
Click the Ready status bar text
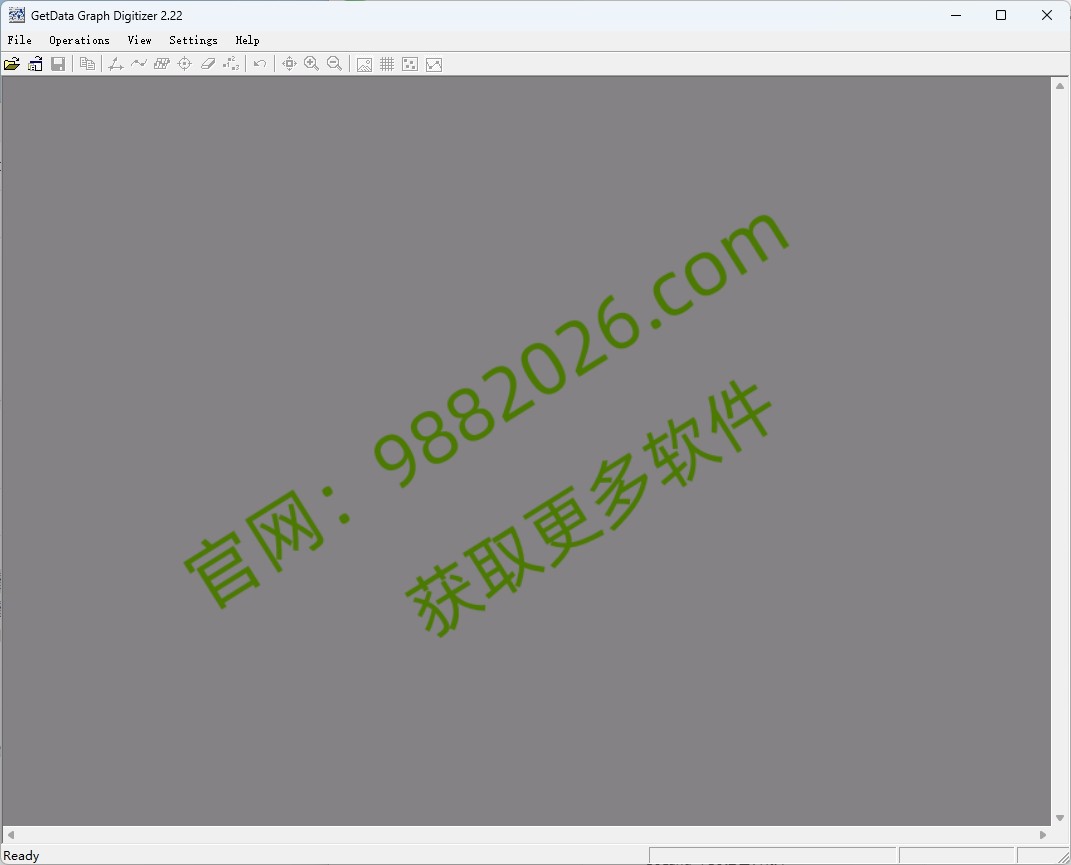point(21,855)
